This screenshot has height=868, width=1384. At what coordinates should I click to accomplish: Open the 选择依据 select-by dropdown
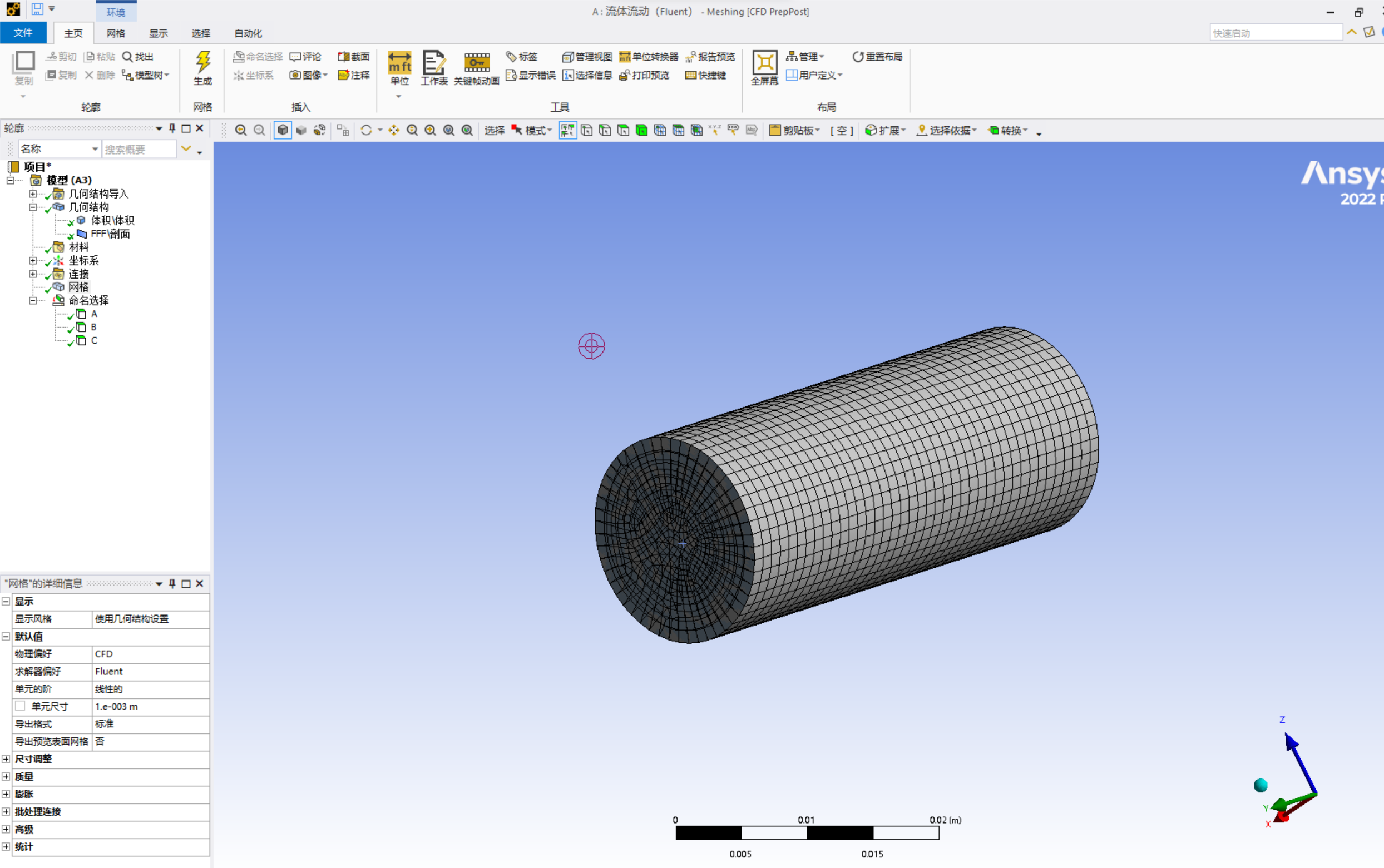(946, 131)
